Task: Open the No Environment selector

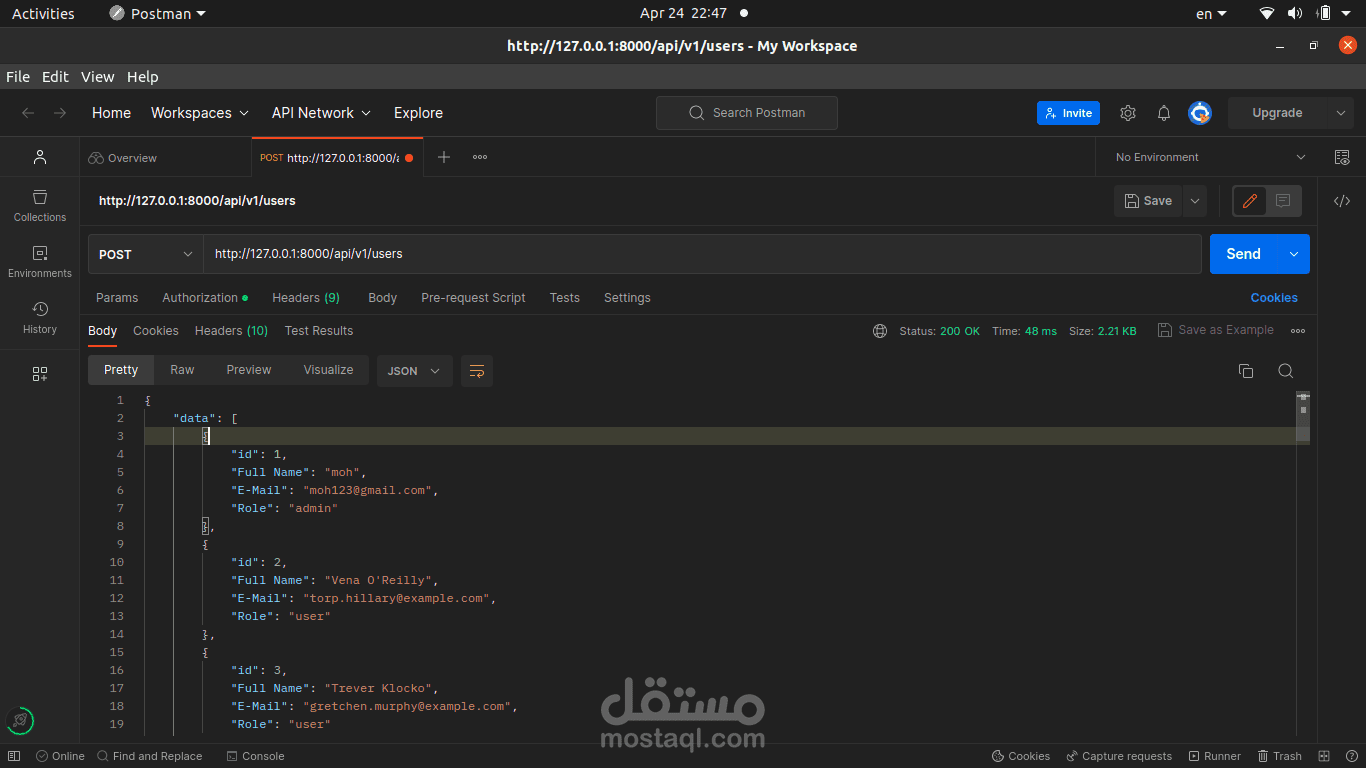Action: [x=1210, y=157]
